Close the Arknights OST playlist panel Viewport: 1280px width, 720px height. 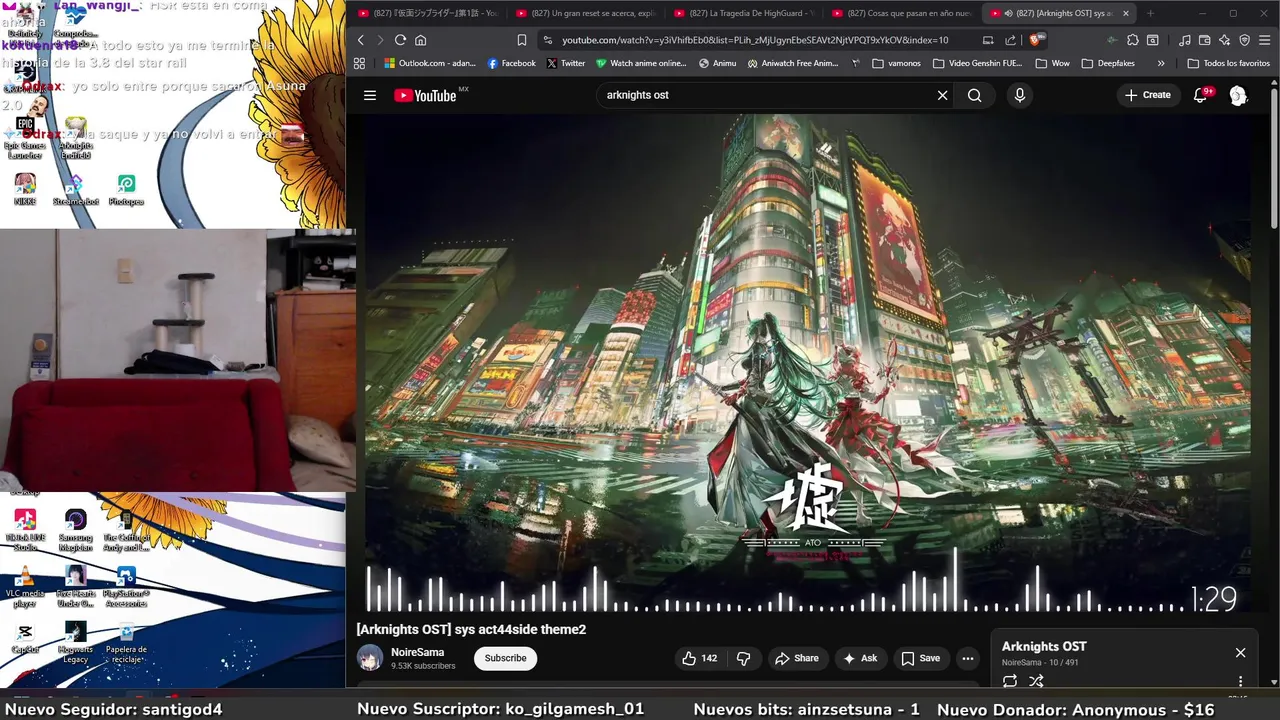tap(1240, 652)
